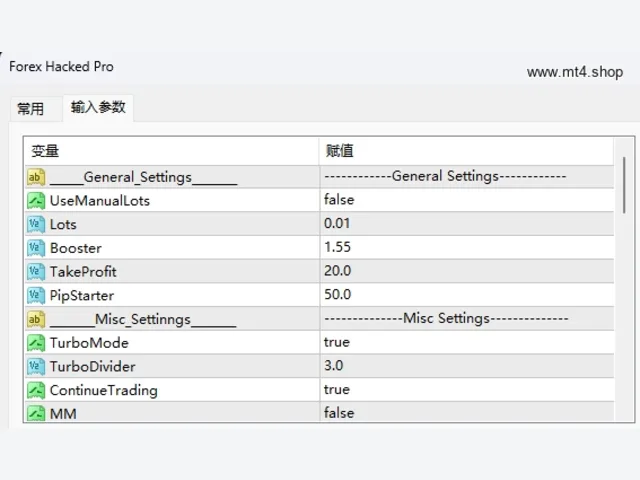Click the 50.0 value of PipStarter

point(337,294)
